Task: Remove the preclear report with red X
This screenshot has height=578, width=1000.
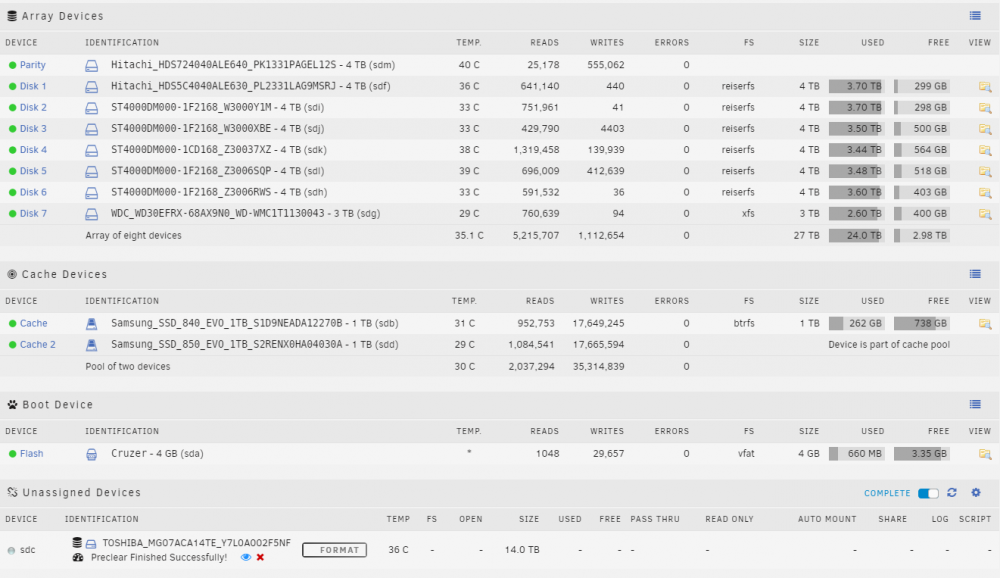Action: pos(260,557)
